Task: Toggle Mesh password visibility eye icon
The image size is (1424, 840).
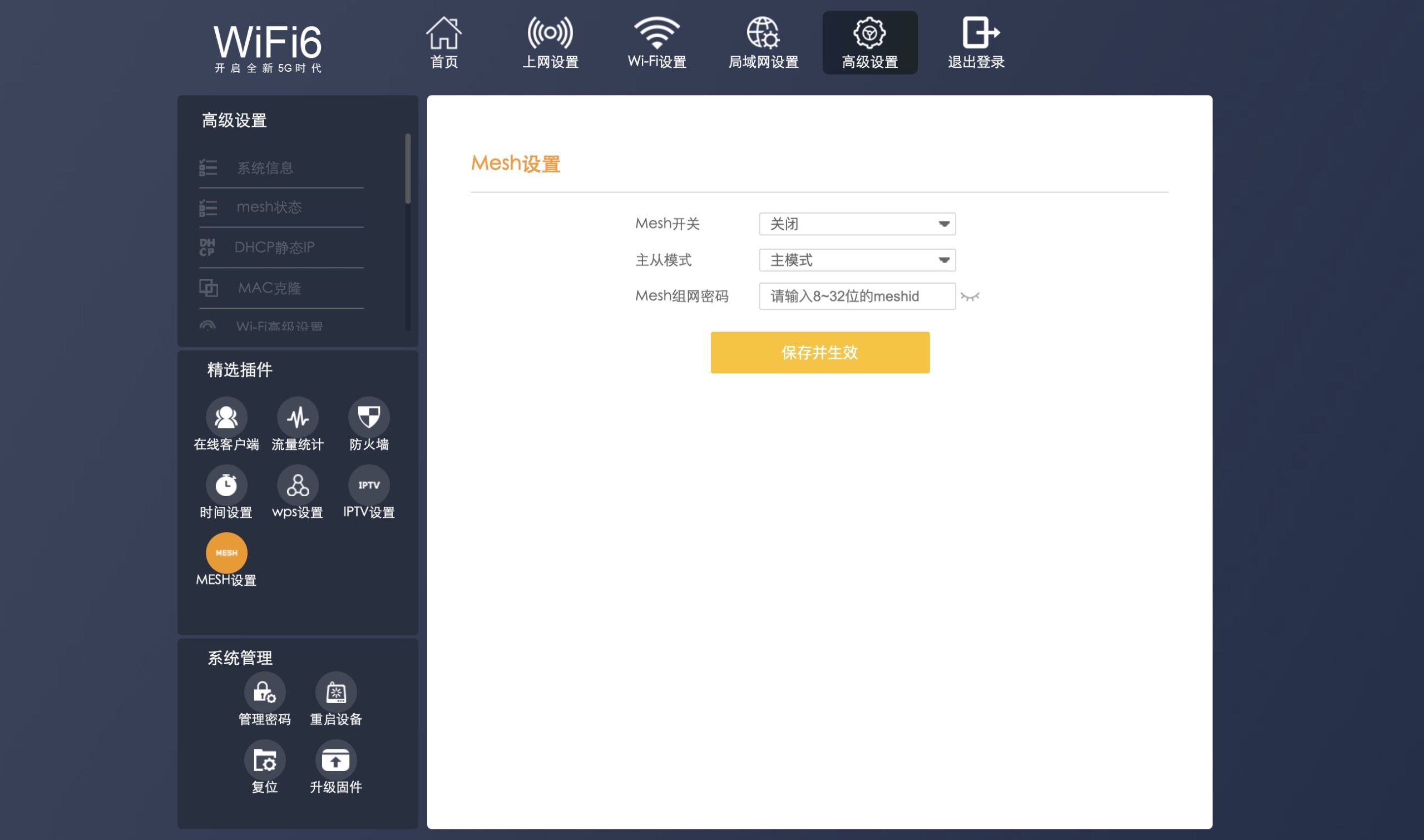Action: 970,297
